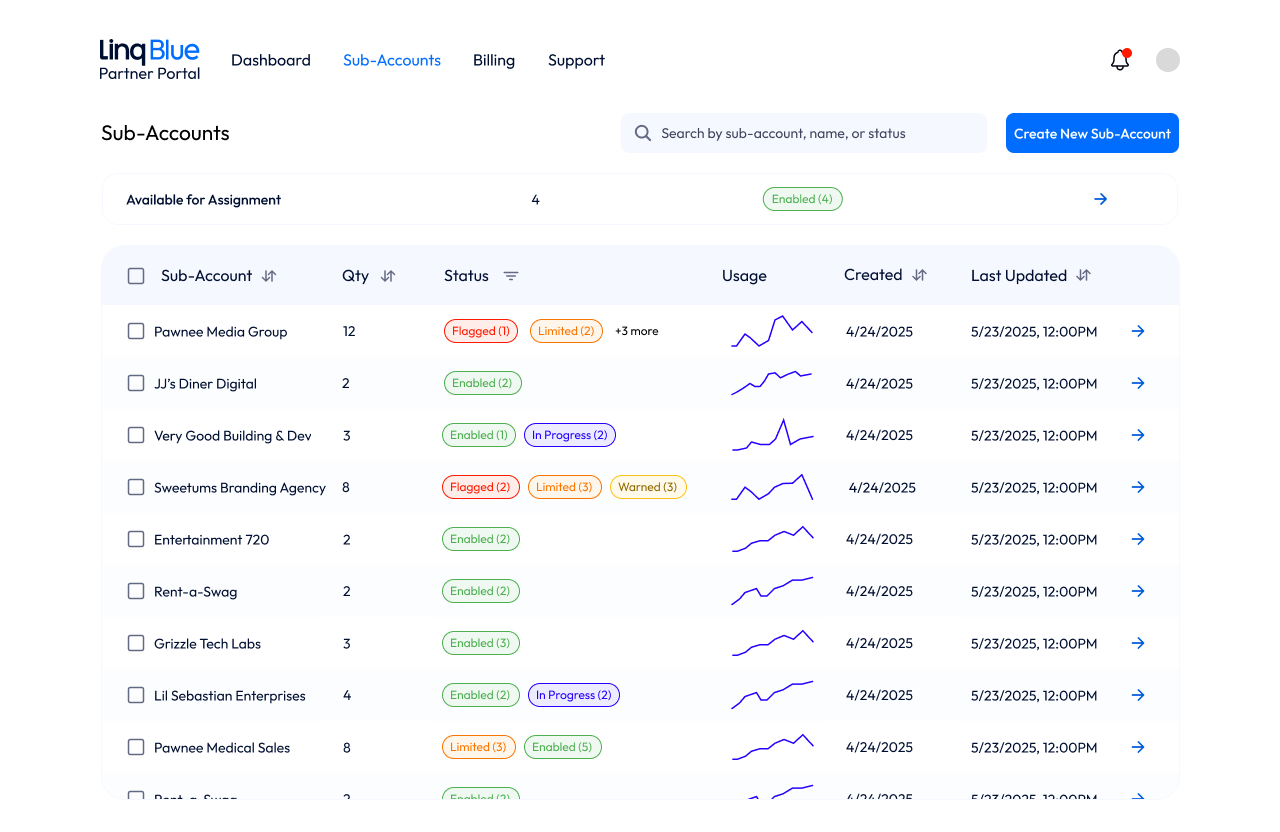Image resolution: width=1280 pixels, height=832 pixels.
Task: Expand the +3 more statuses
Action: (x=636, y=331)
